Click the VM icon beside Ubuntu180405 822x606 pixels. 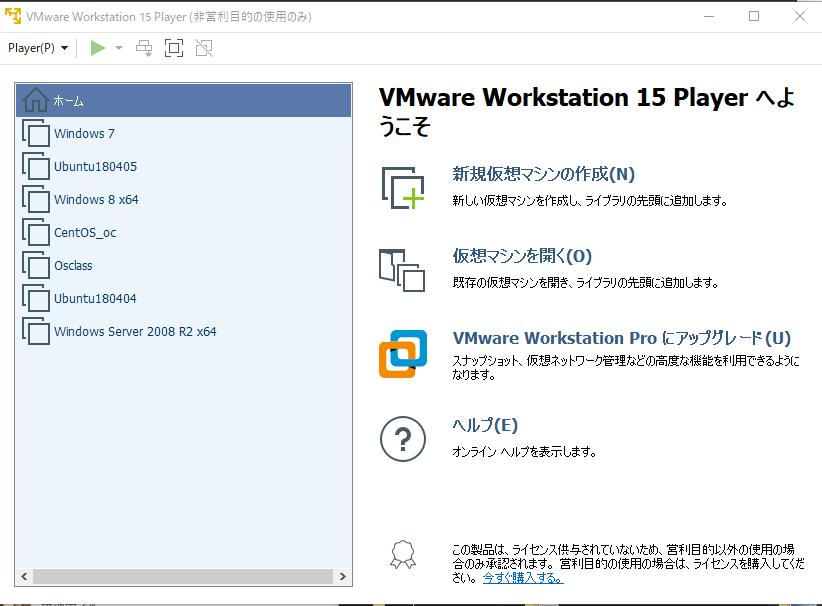(x=36, y=166)
